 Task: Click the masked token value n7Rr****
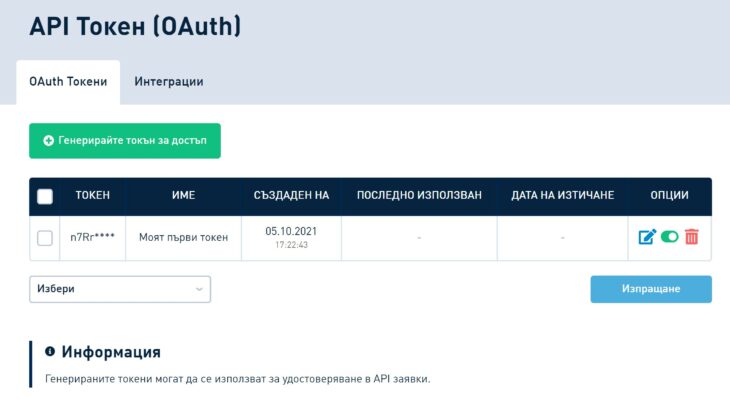[x=93, y=237]
